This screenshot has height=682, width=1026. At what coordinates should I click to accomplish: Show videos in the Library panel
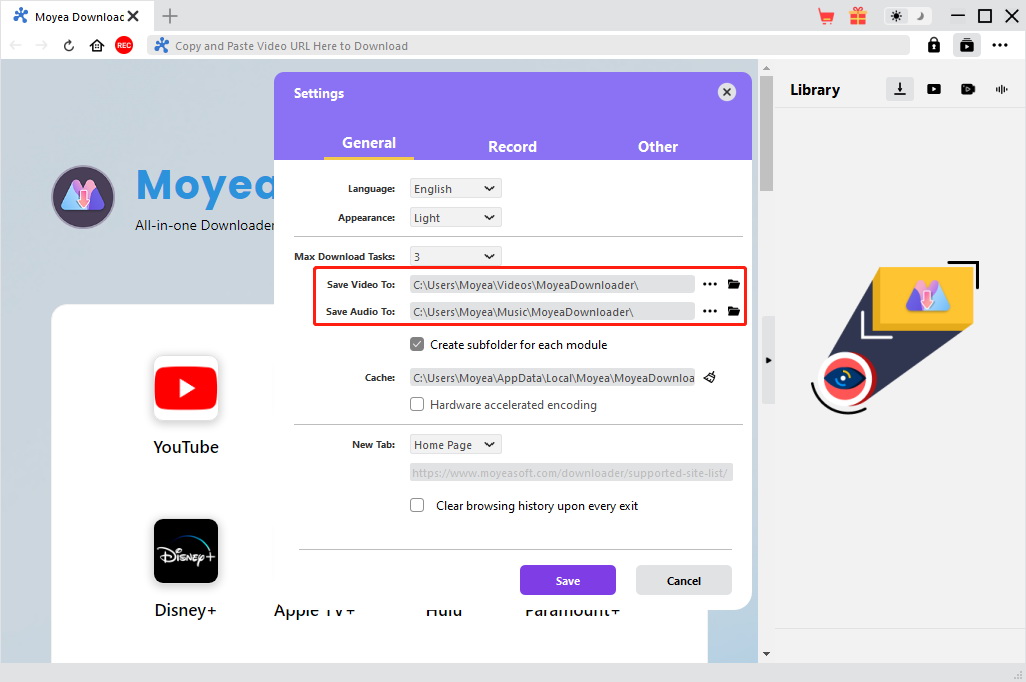click(x=934, y=89)
